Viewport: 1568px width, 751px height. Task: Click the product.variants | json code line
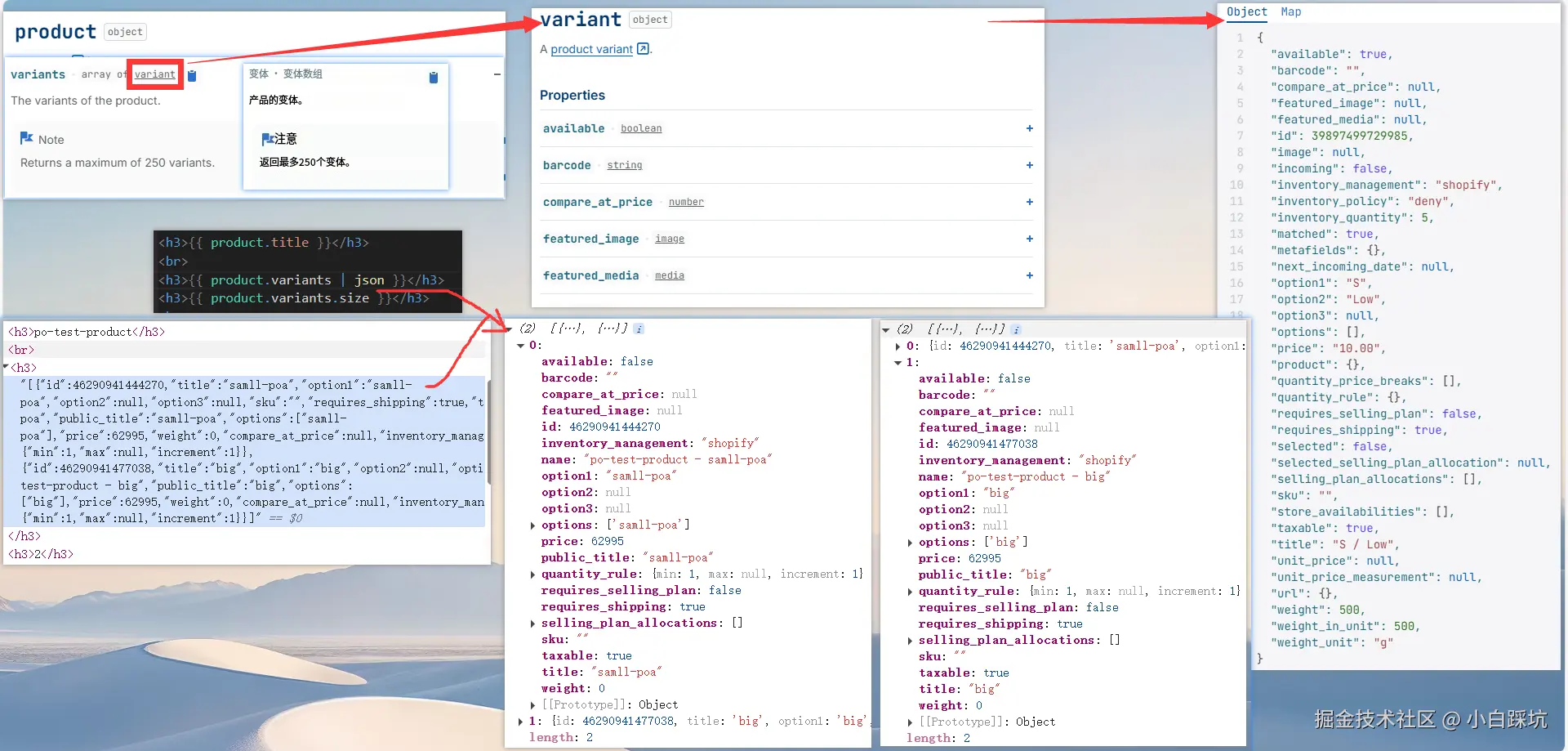301,280
